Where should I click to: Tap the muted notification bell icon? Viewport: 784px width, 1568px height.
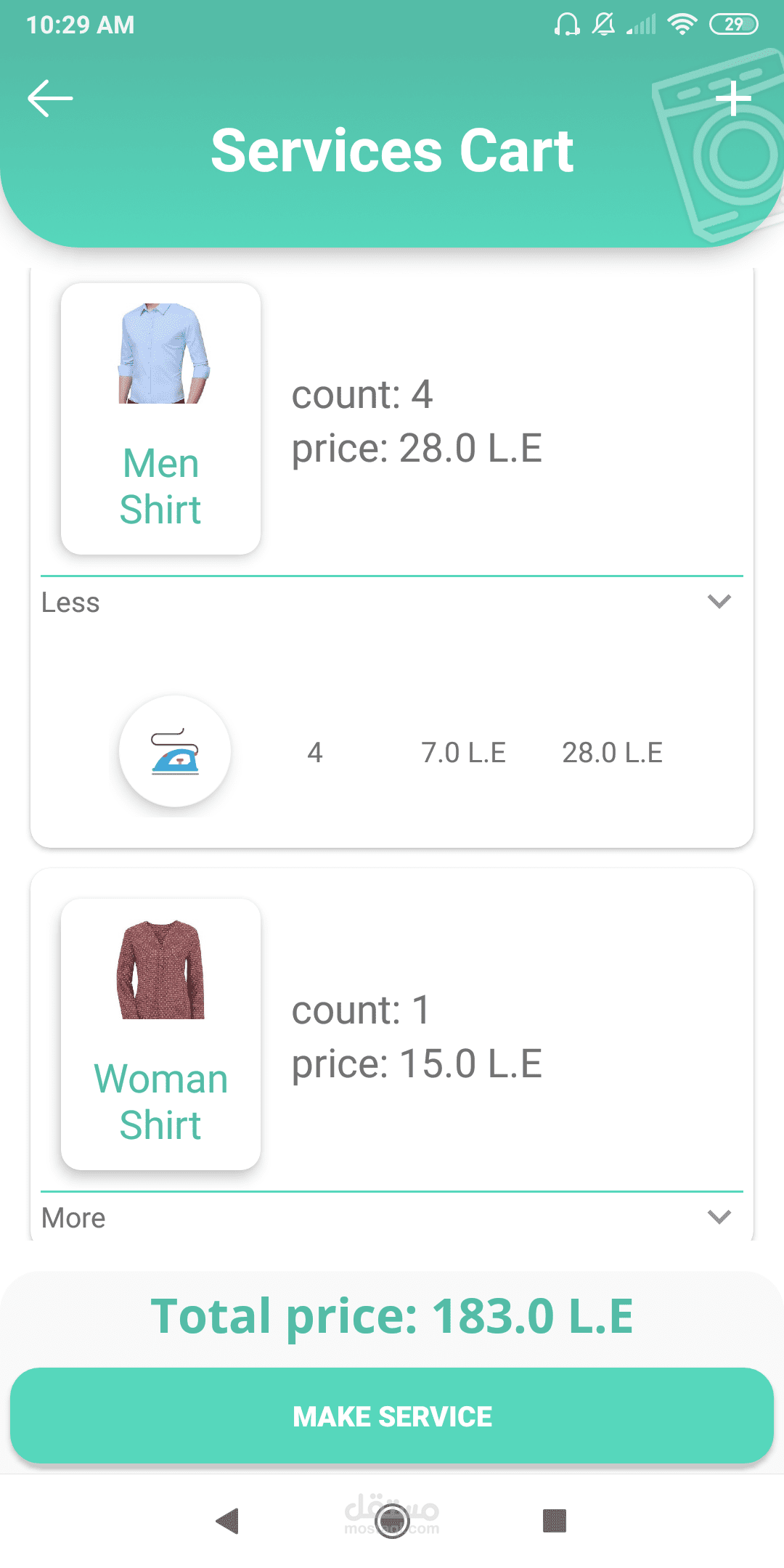pos(603,25)
